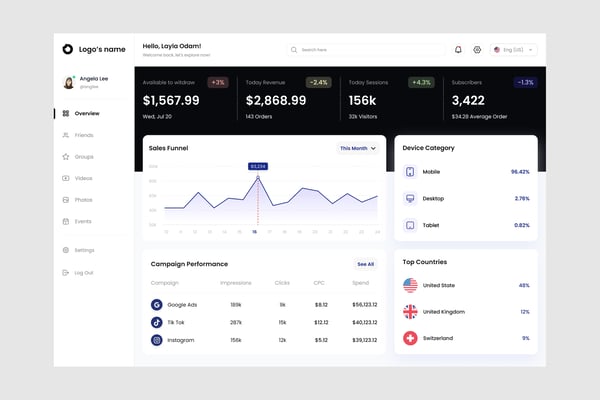The height and width of the screenshot is (400, 600).
Task: Click the Tik Tok campaign icon
Action: coord(157,322)
